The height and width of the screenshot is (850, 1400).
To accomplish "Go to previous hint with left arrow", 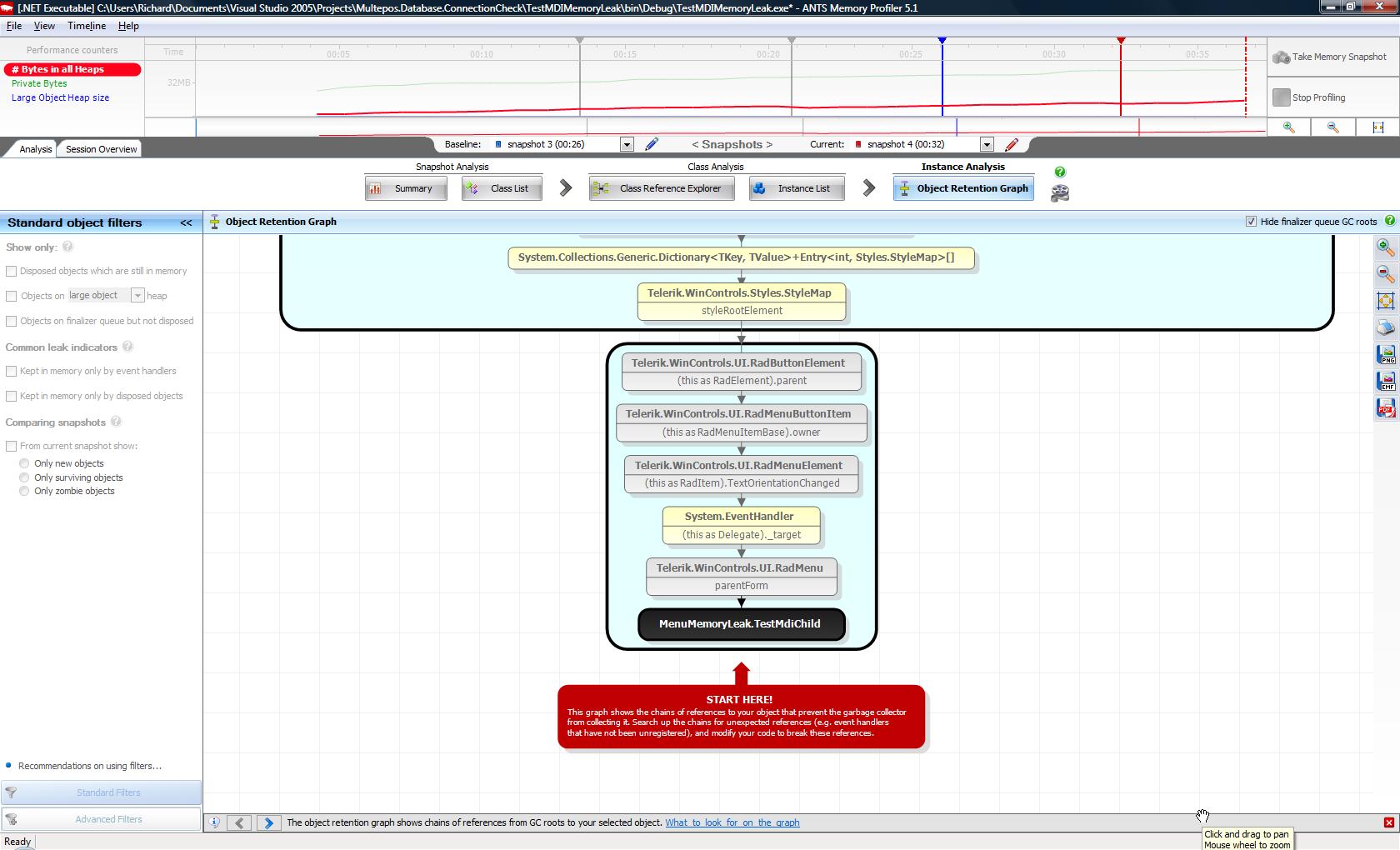I will (239, 822).
